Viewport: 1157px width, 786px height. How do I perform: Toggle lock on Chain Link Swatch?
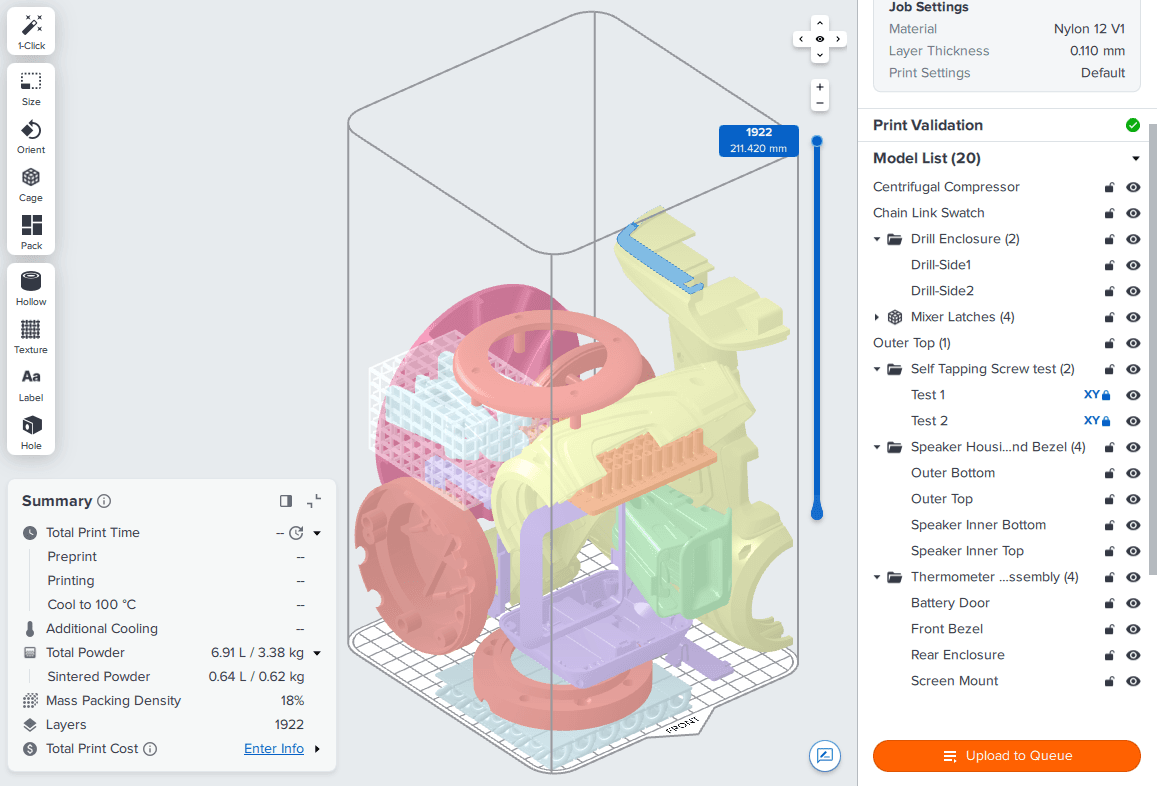tap(1108, 213)
